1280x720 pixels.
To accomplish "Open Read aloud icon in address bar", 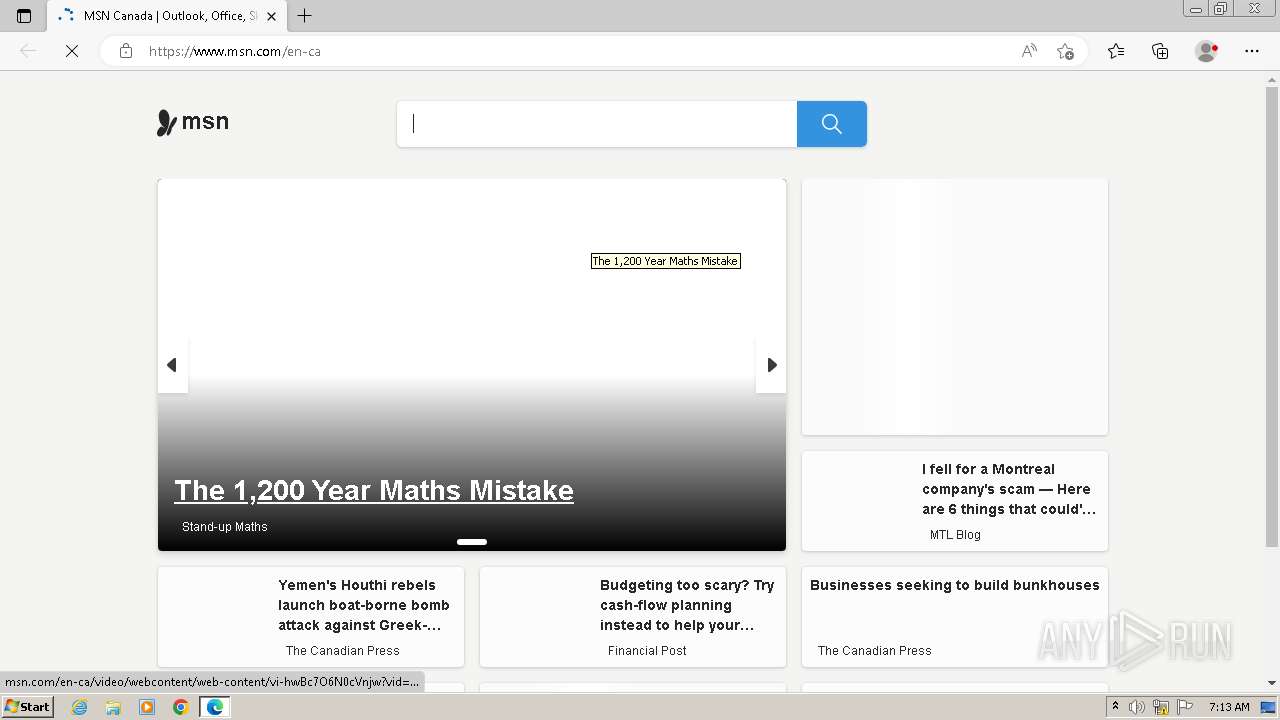I will [1029, 51].
